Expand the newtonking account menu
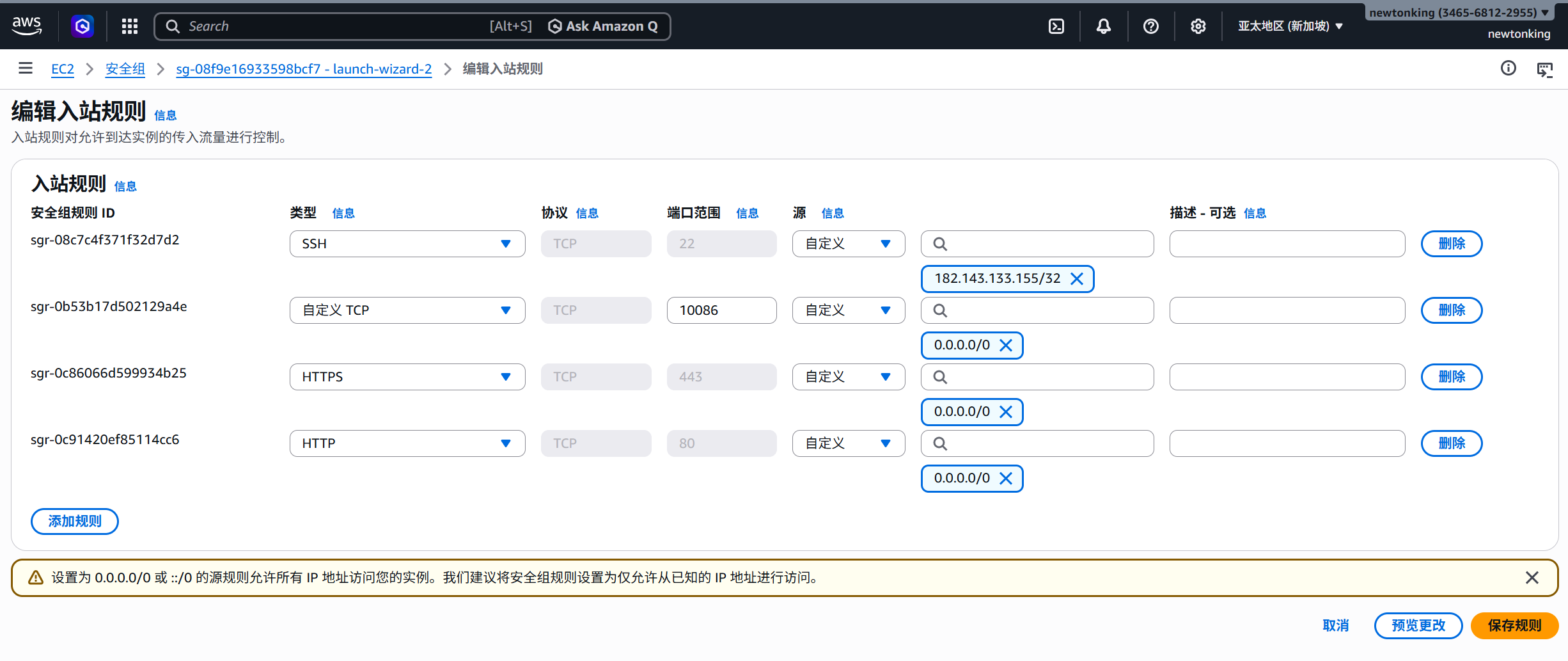Image resolution: width=1568 pixels, height=661 pixels. click(1459, 13)
